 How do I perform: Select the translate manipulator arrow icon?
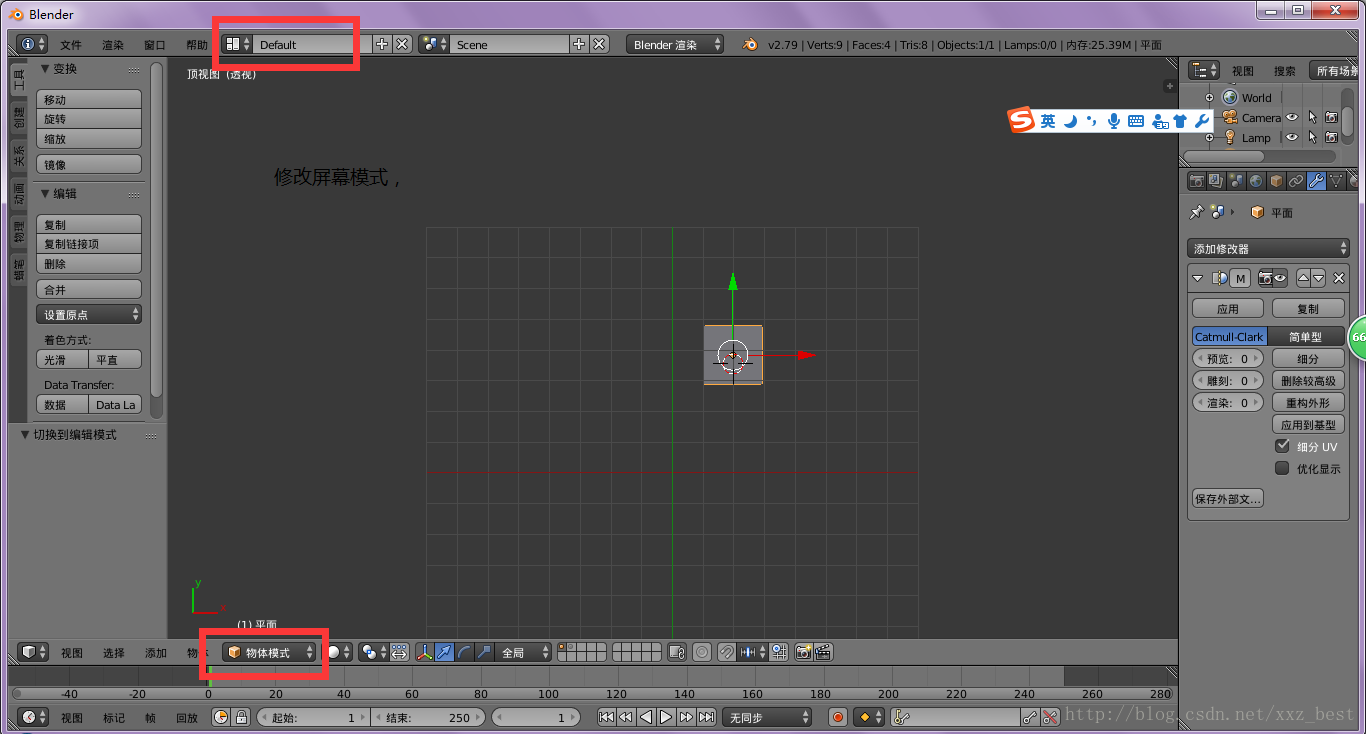coord(444,652)
